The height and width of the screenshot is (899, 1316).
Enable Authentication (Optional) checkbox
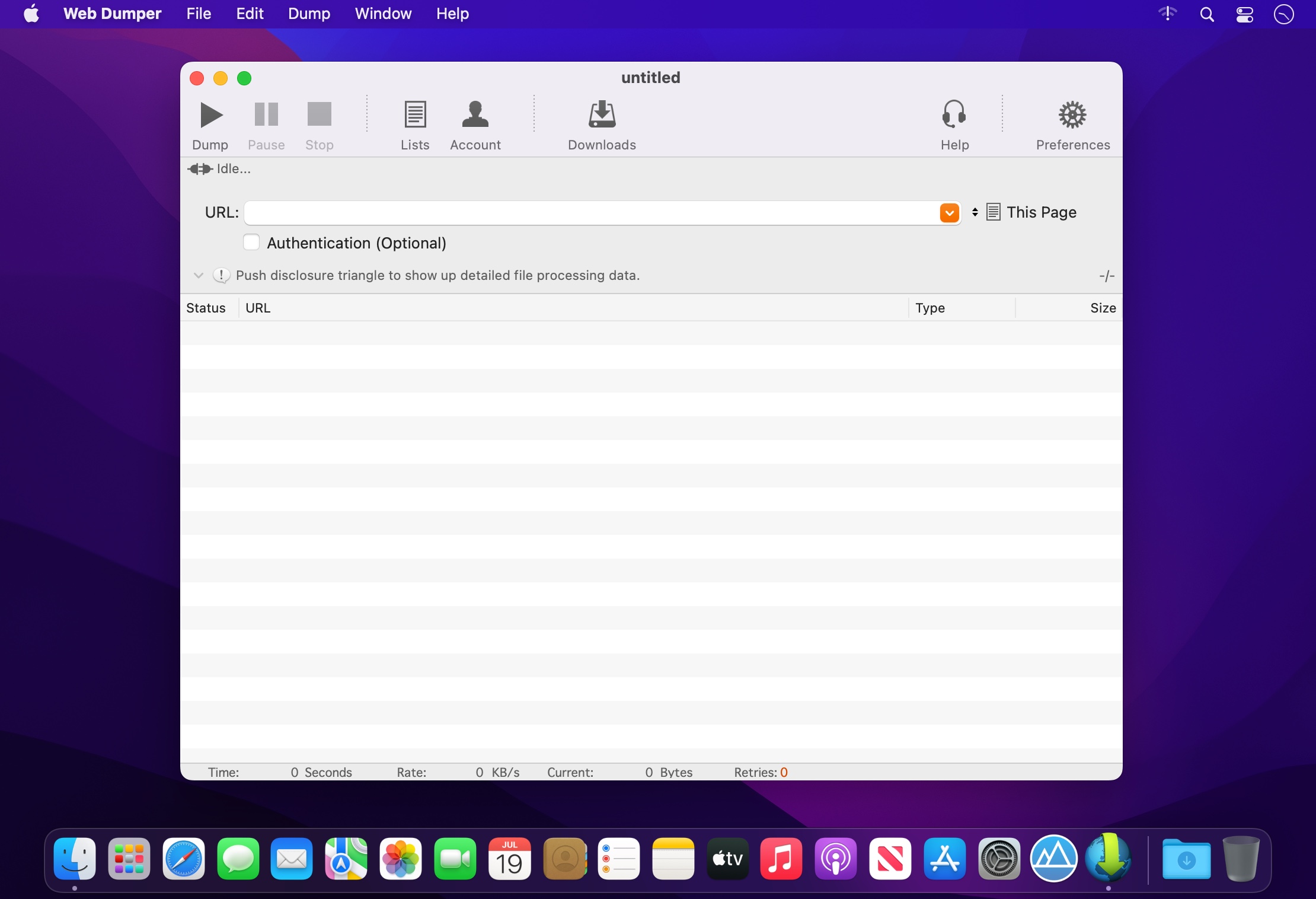tap(251, 243)
